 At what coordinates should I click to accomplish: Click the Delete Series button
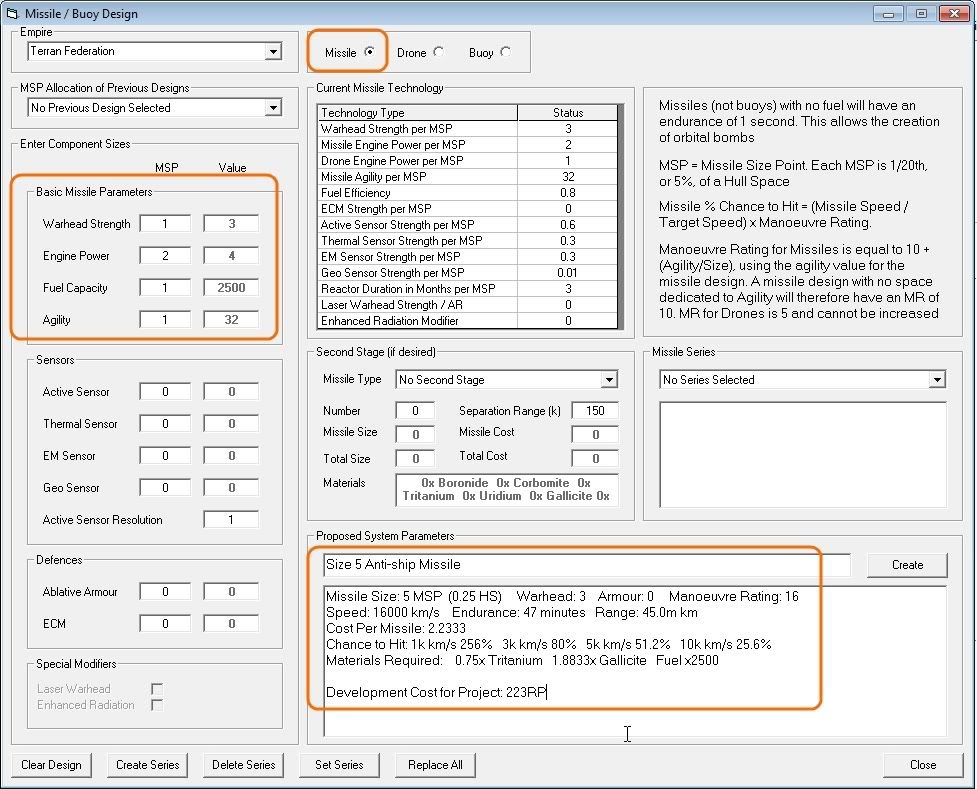pos(244,765)
